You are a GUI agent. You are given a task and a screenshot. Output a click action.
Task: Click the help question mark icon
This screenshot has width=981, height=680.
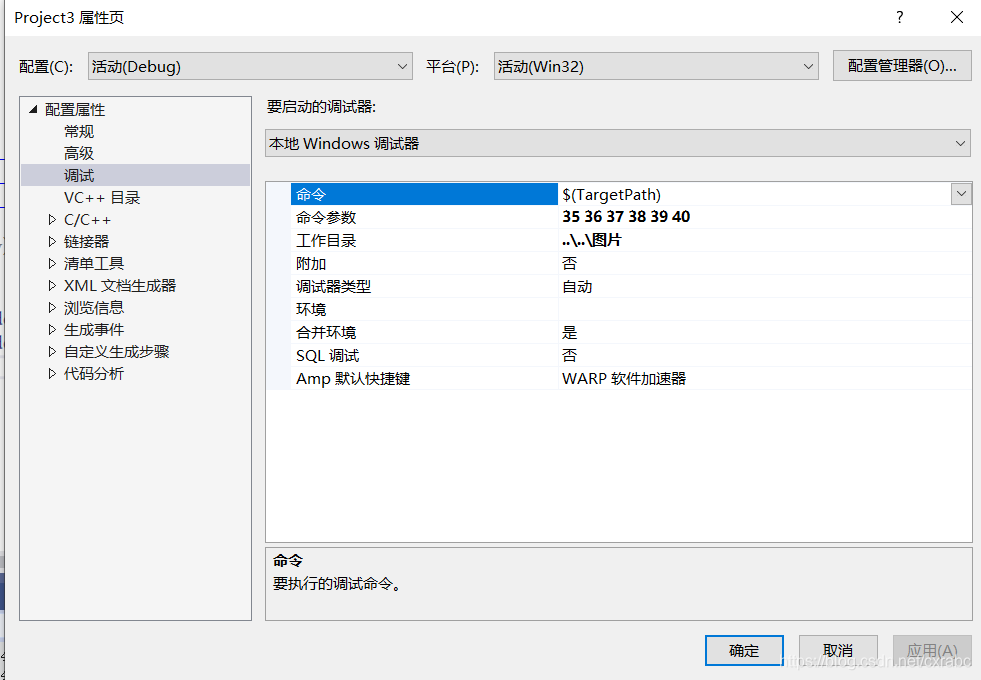pyautogui.click(x=899, y=17)
